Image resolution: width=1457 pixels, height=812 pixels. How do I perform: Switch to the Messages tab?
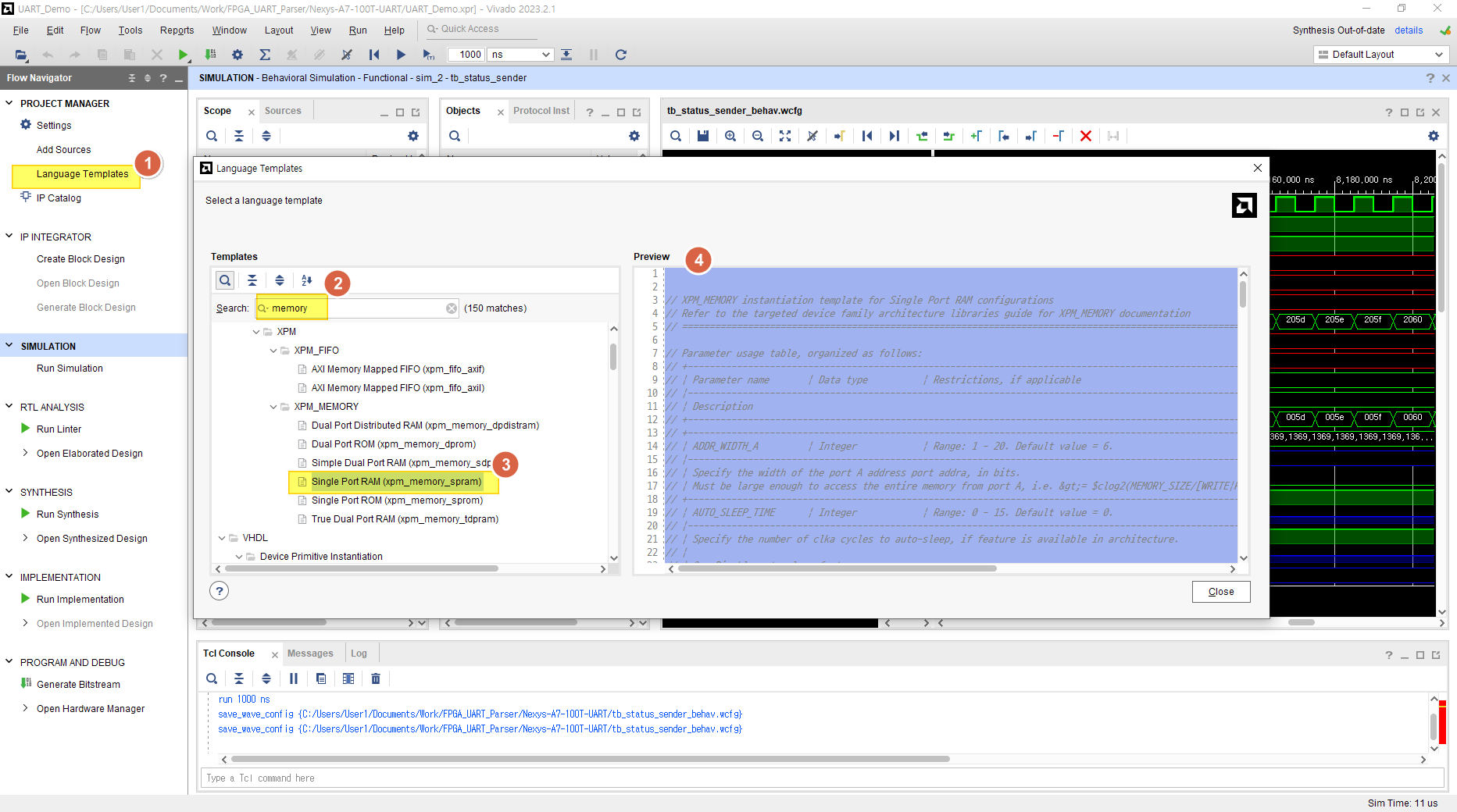[x=310, y=654]
